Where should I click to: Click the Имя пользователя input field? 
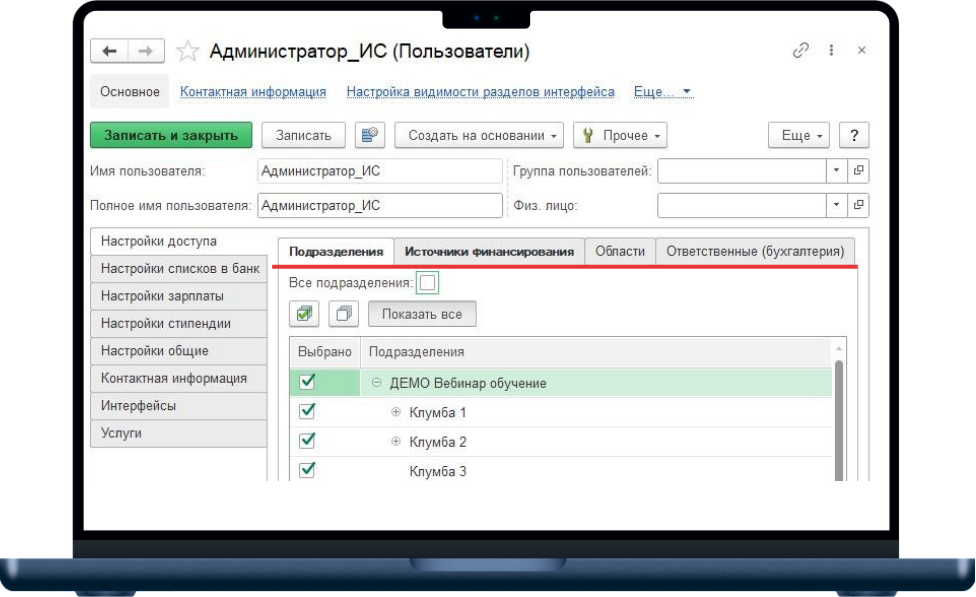(x=379, y=171)
